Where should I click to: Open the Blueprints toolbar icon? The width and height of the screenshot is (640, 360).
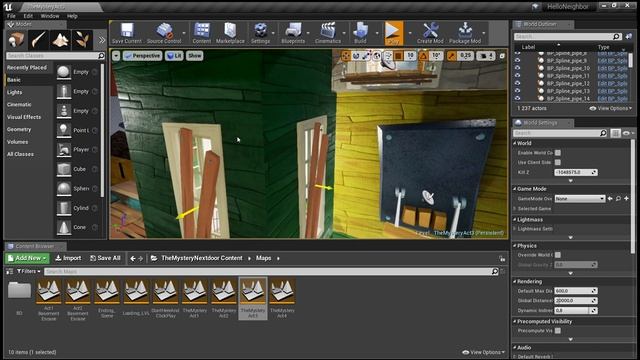point(293,33)
